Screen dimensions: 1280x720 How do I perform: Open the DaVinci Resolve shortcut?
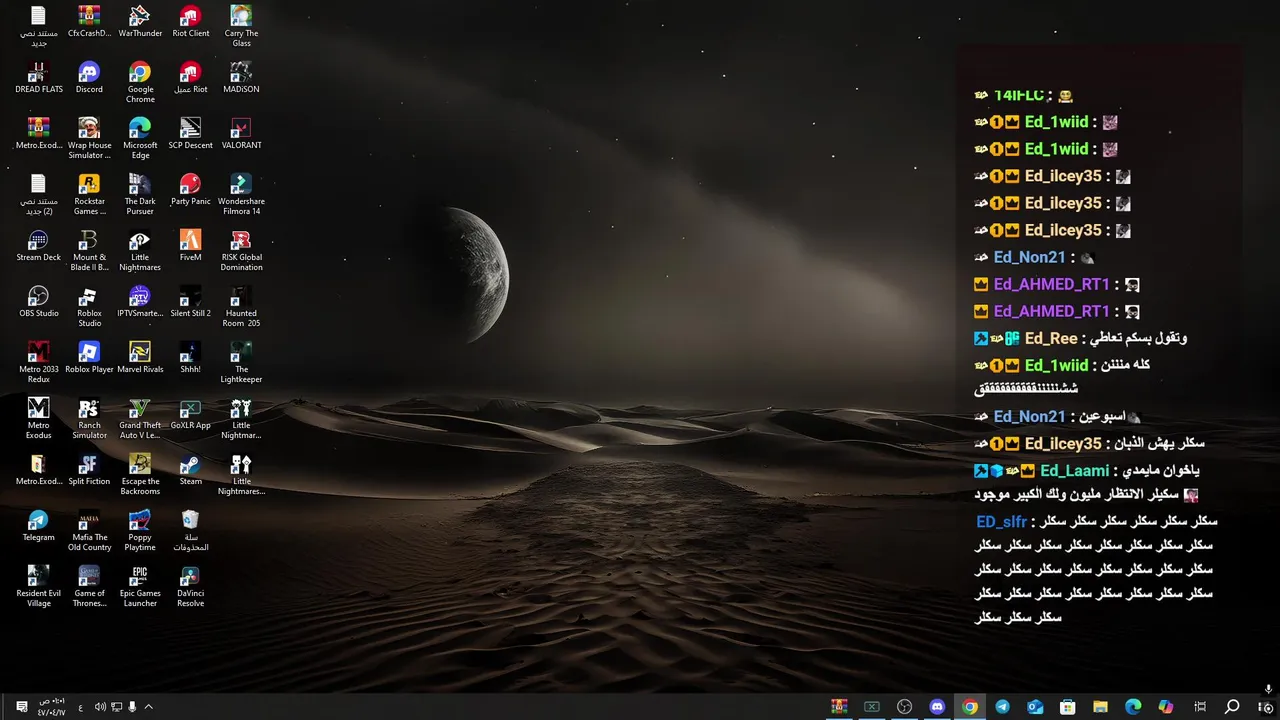190,587
